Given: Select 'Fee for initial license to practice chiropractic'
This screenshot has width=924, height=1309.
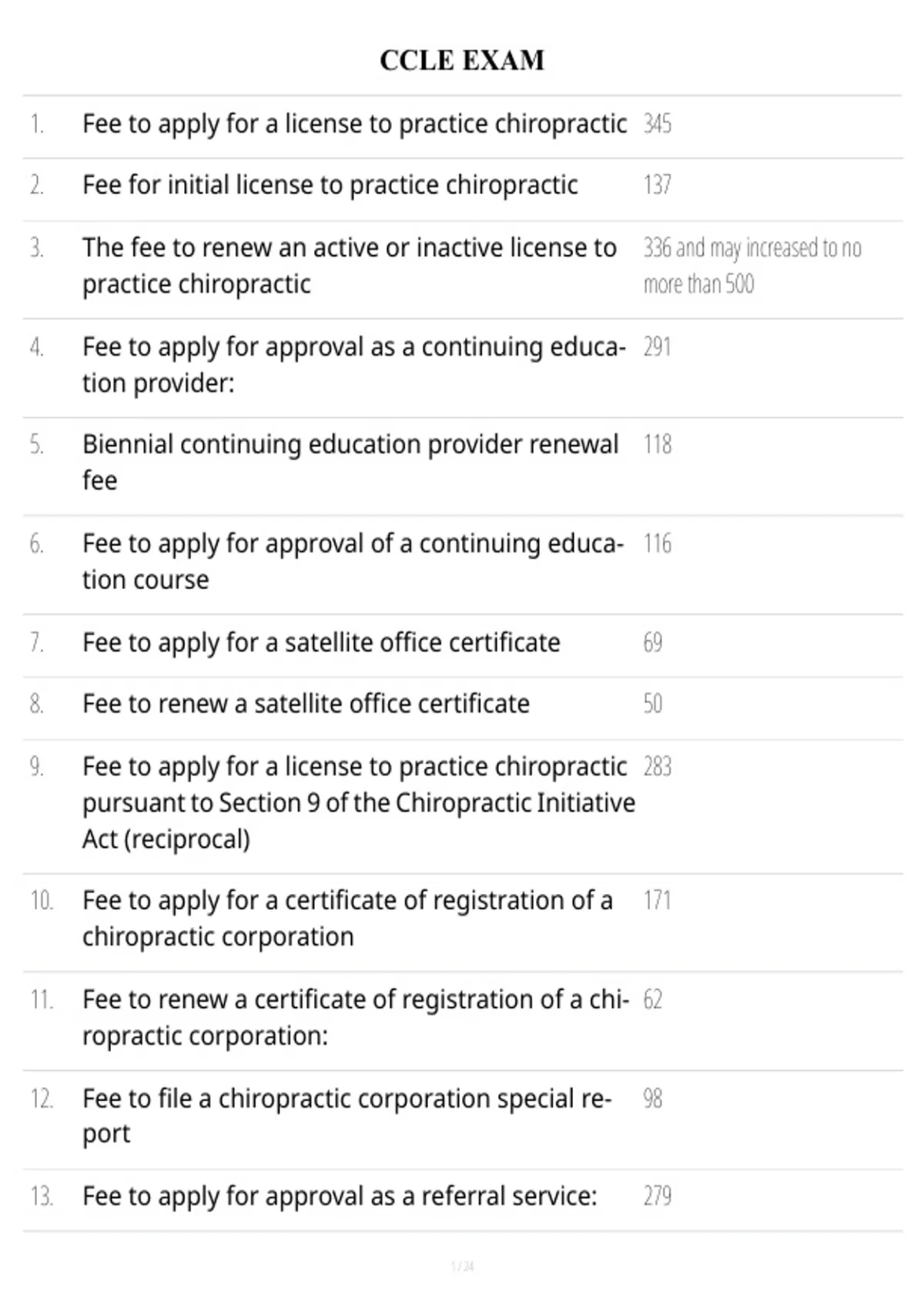Looking at the screenshot, I should (x=330, y=186).
